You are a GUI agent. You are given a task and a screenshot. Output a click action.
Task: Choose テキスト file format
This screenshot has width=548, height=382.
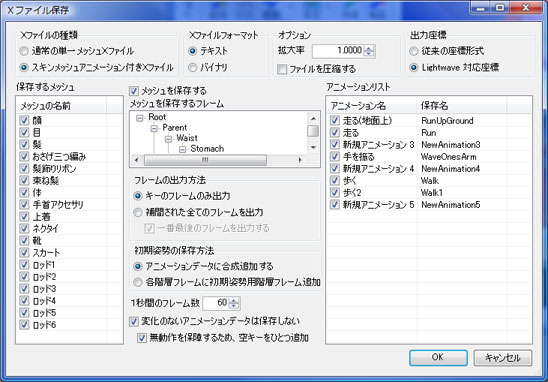192,51
